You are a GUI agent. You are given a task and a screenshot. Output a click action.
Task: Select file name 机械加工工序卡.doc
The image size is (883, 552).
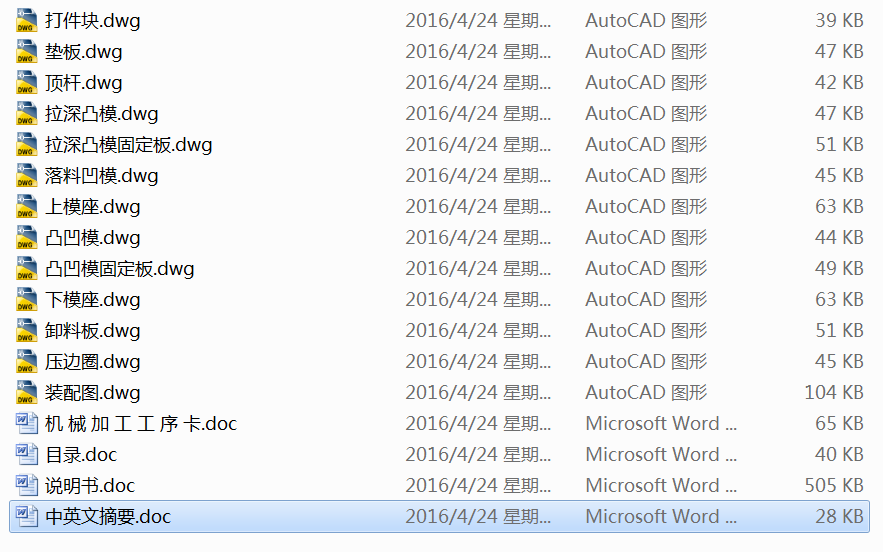141,424
